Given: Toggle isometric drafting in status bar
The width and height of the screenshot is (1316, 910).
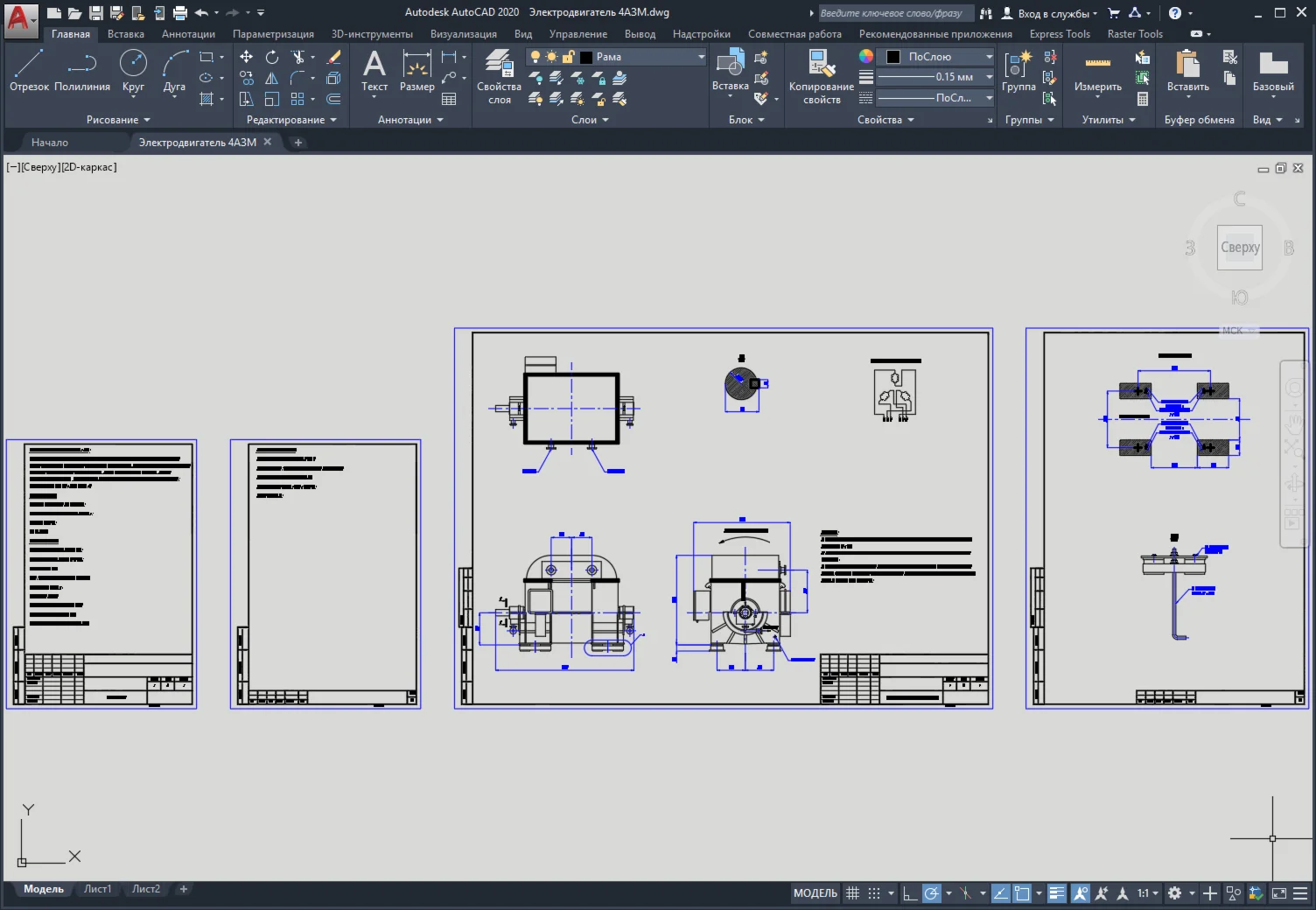Looking at the screenshot, I should [x=965, y=893].
